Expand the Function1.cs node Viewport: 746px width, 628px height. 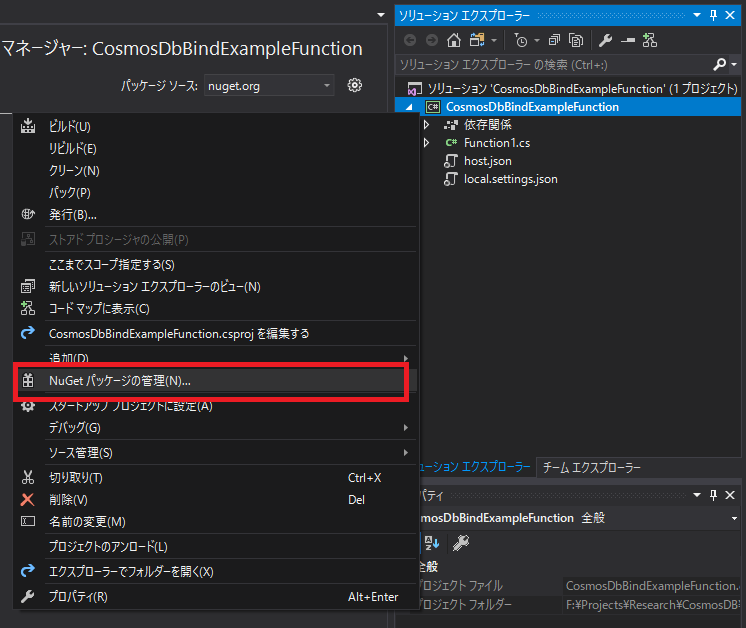click(427, 143)
